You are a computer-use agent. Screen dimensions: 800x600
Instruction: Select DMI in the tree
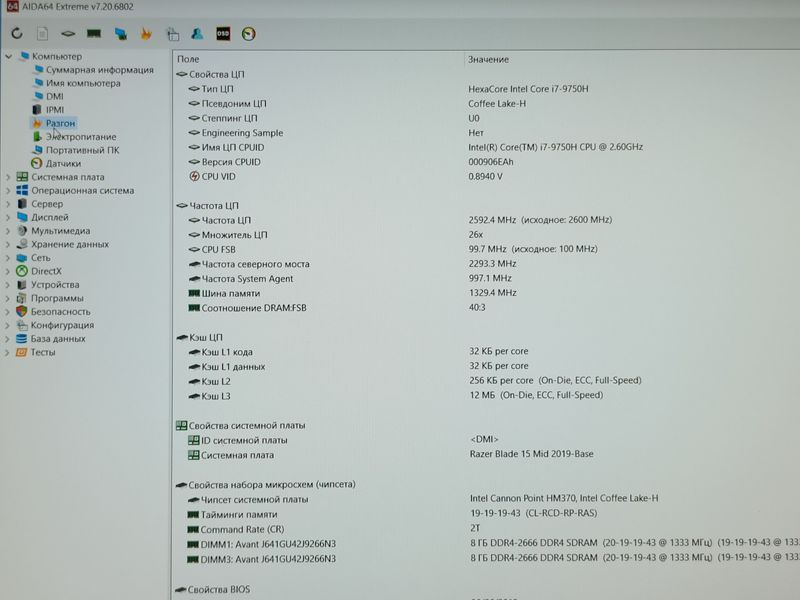click(x=55, y=96)
